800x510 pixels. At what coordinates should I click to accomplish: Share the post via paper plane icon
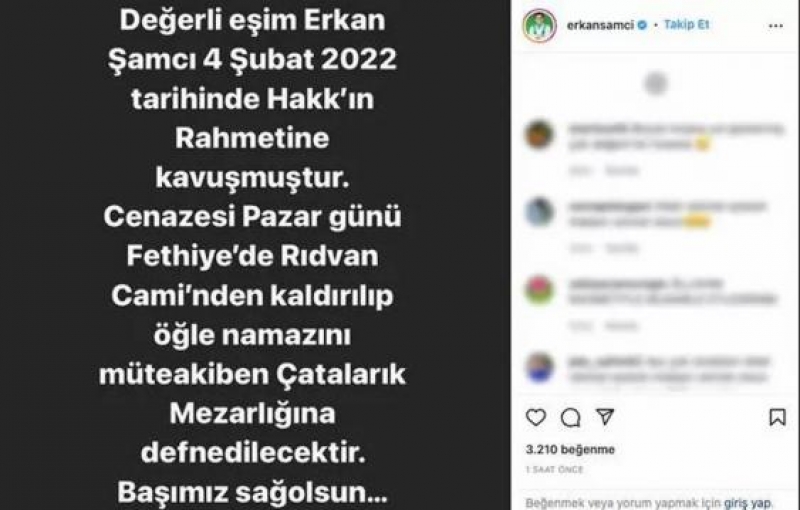pyautogui.click(x=605, y=417)
